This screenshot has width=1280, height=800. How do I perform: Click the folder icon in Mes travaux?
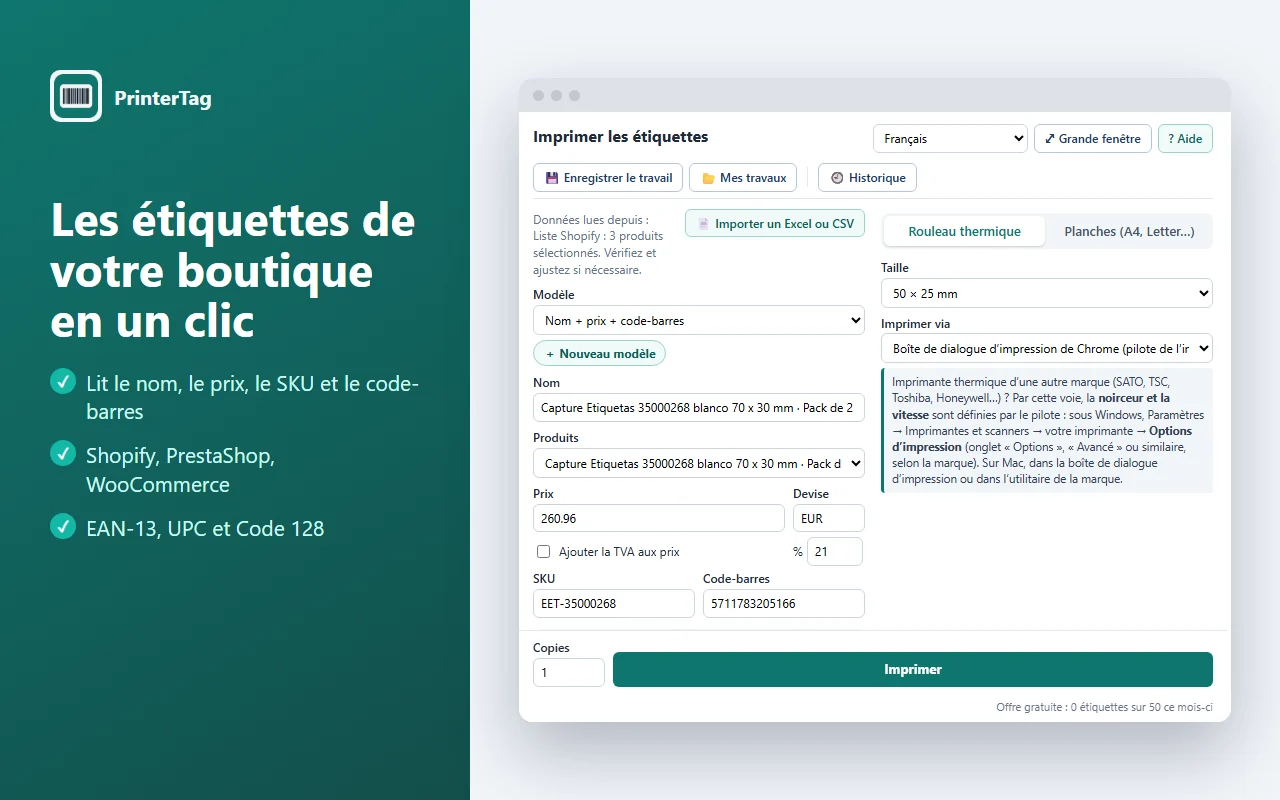click(x=708, y=178)
